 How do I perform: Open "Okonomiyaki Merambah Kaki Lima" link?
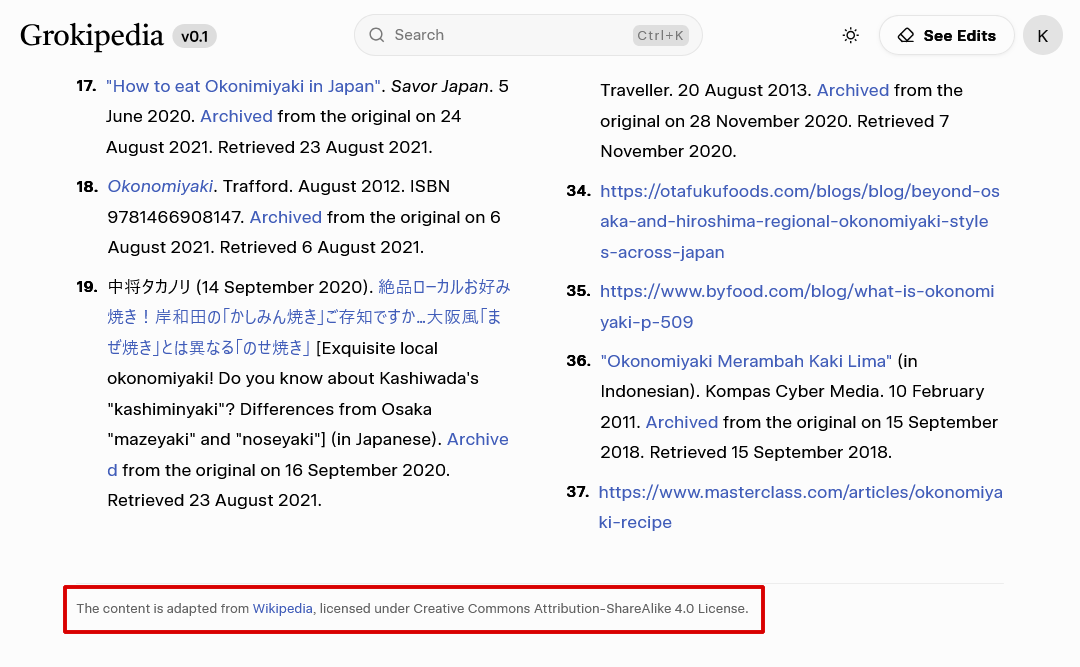[x=746, y=360]
